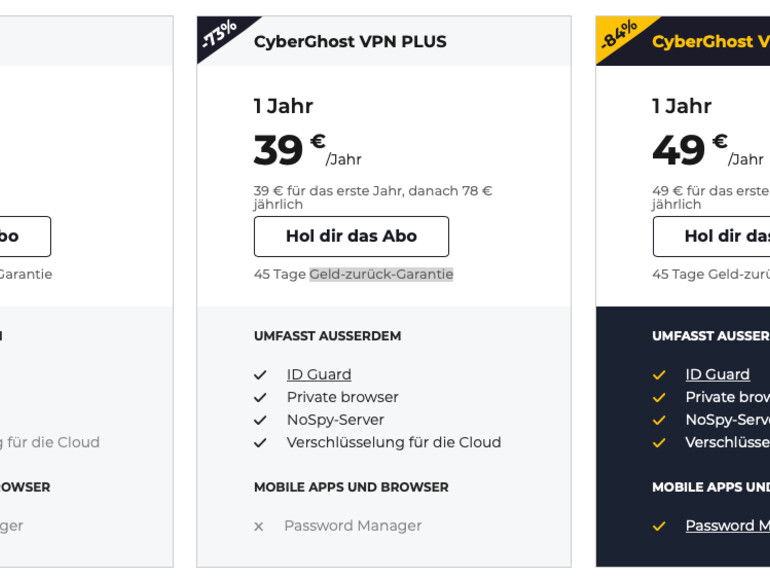Image resolution: width=770 pixels, height=578 pixels.
Task: Open the Password Manager link in the dark card
Action: tap(727, 526)
